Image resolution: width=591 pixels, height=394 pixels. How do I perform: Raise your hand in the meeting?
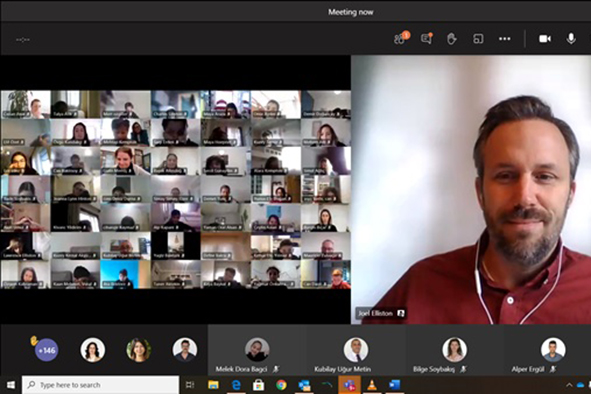pyautogui.click(x=452, y=38)
